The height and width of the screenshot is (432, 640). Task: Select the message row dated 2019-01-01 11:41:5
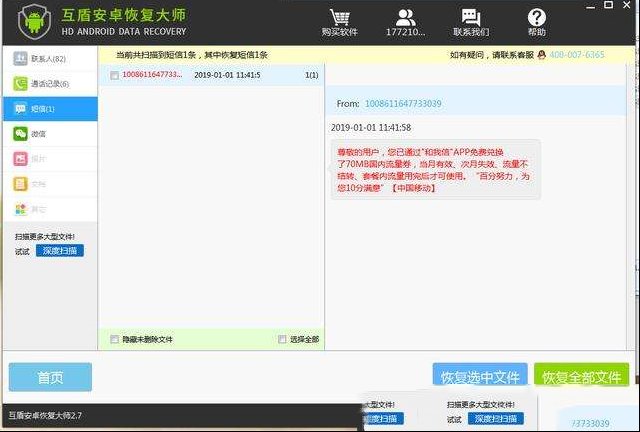tap(211, 75)
